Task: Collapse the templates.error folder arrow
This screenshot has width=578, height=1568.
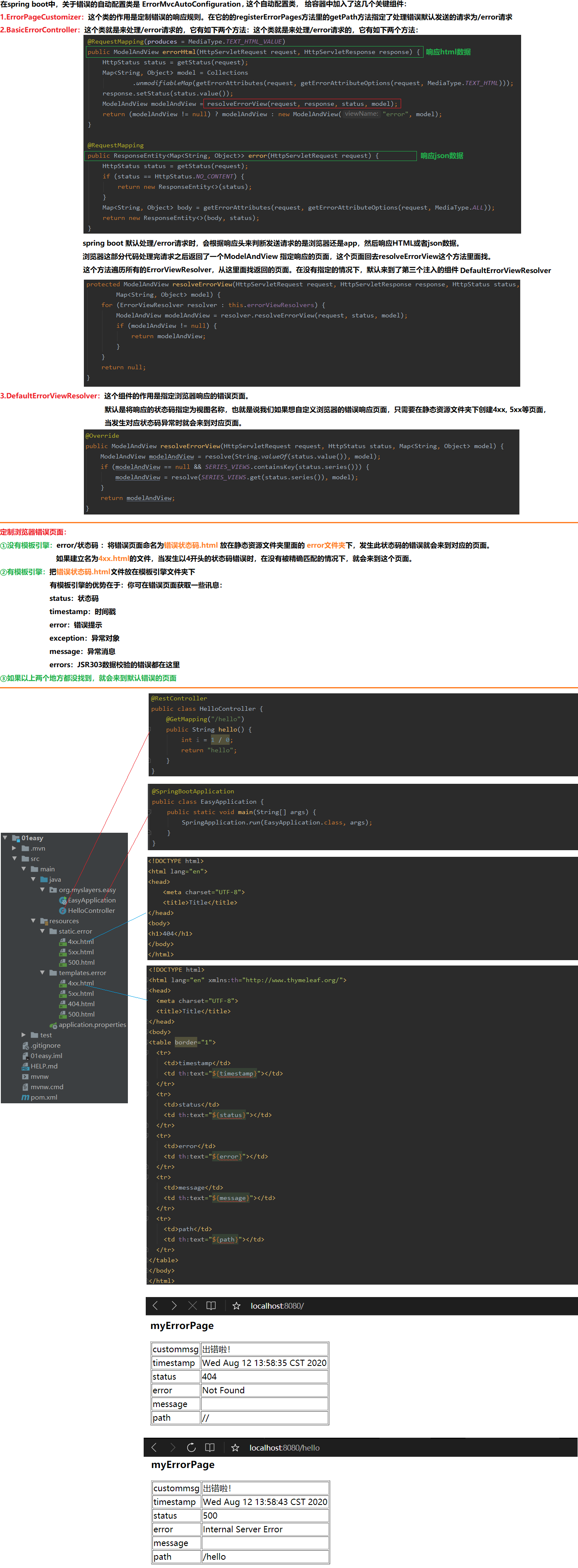Action: click(43, 973)
